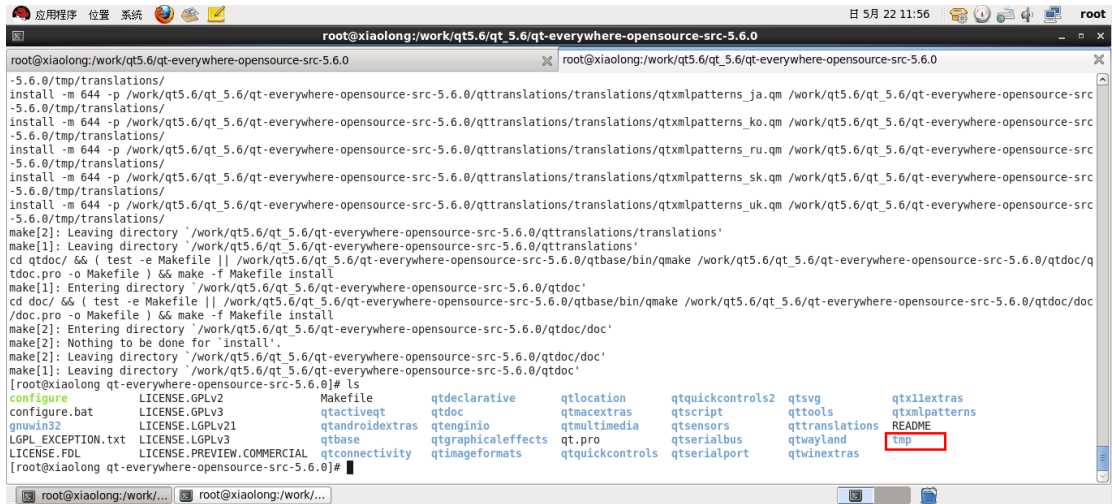The width and height of the screenshot is (1112, 504).
Task: Click 'LICENSE.LGPLv21' in the listing
Action: pos(187,426)
